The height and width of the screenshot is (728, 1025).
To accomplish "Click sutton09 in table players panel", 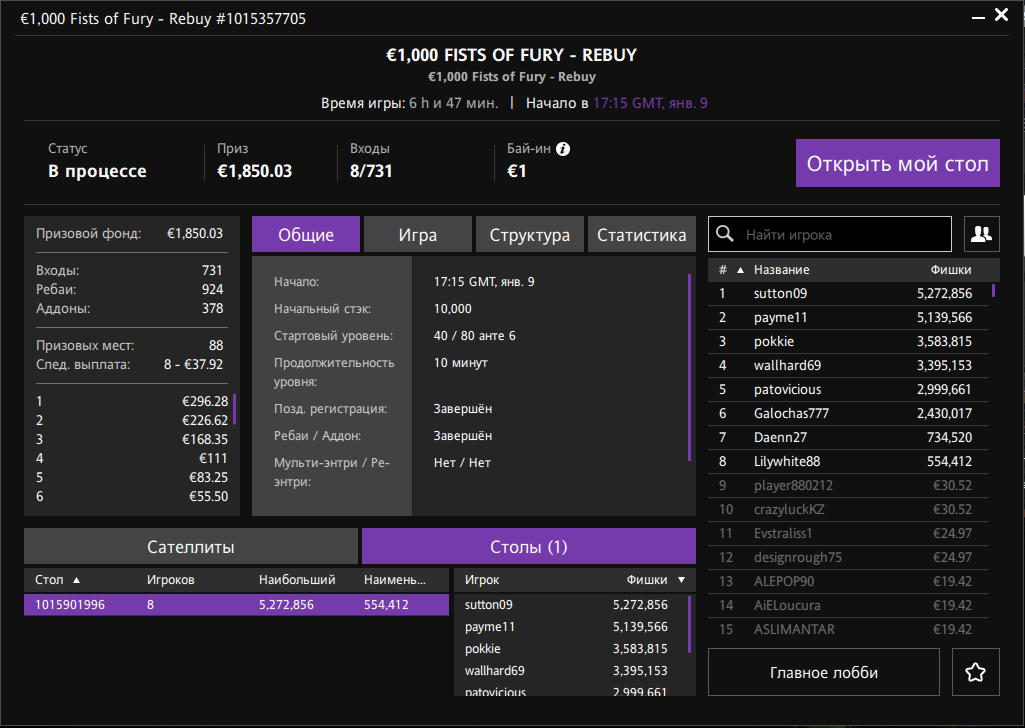I will click(488, 605).
